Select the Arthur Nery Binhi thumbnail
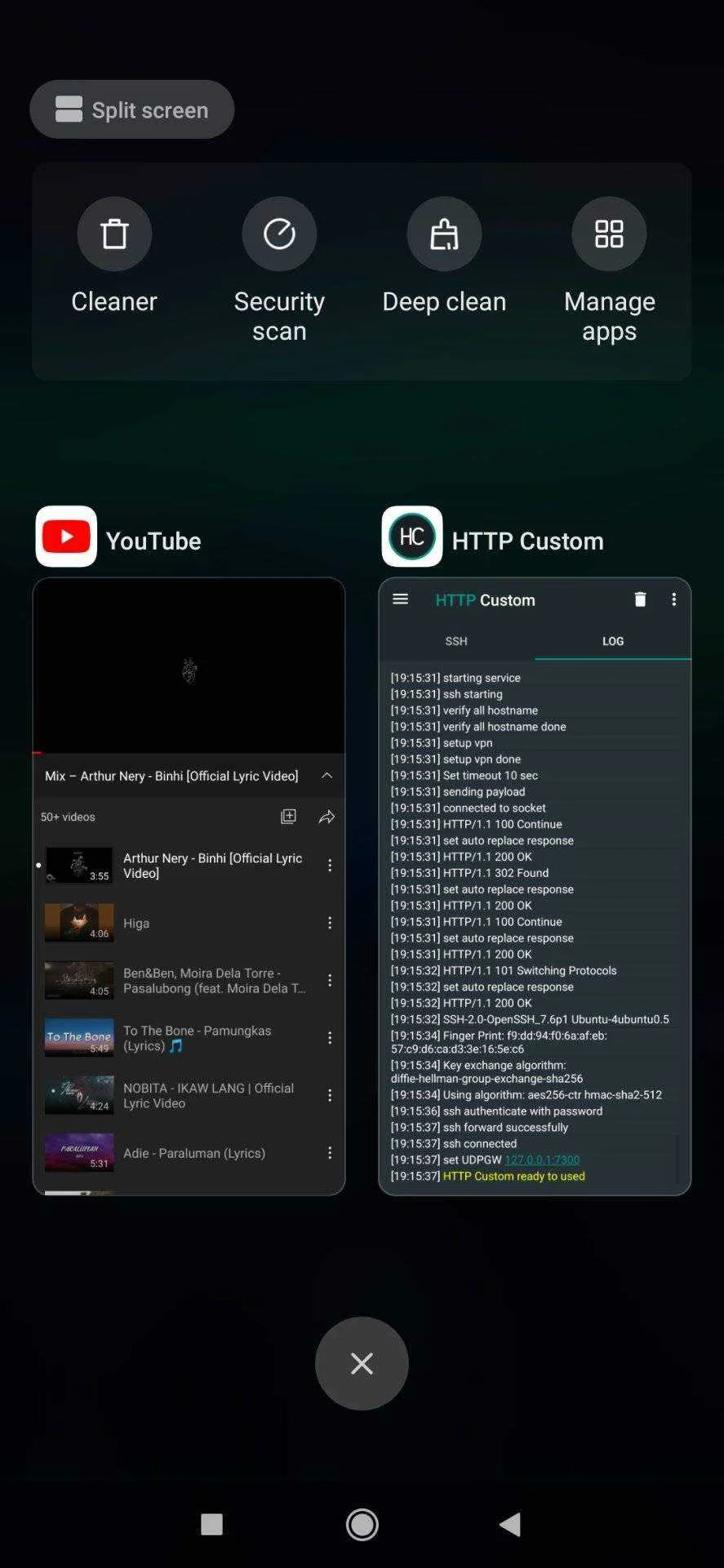 click(x=79, y=866)
